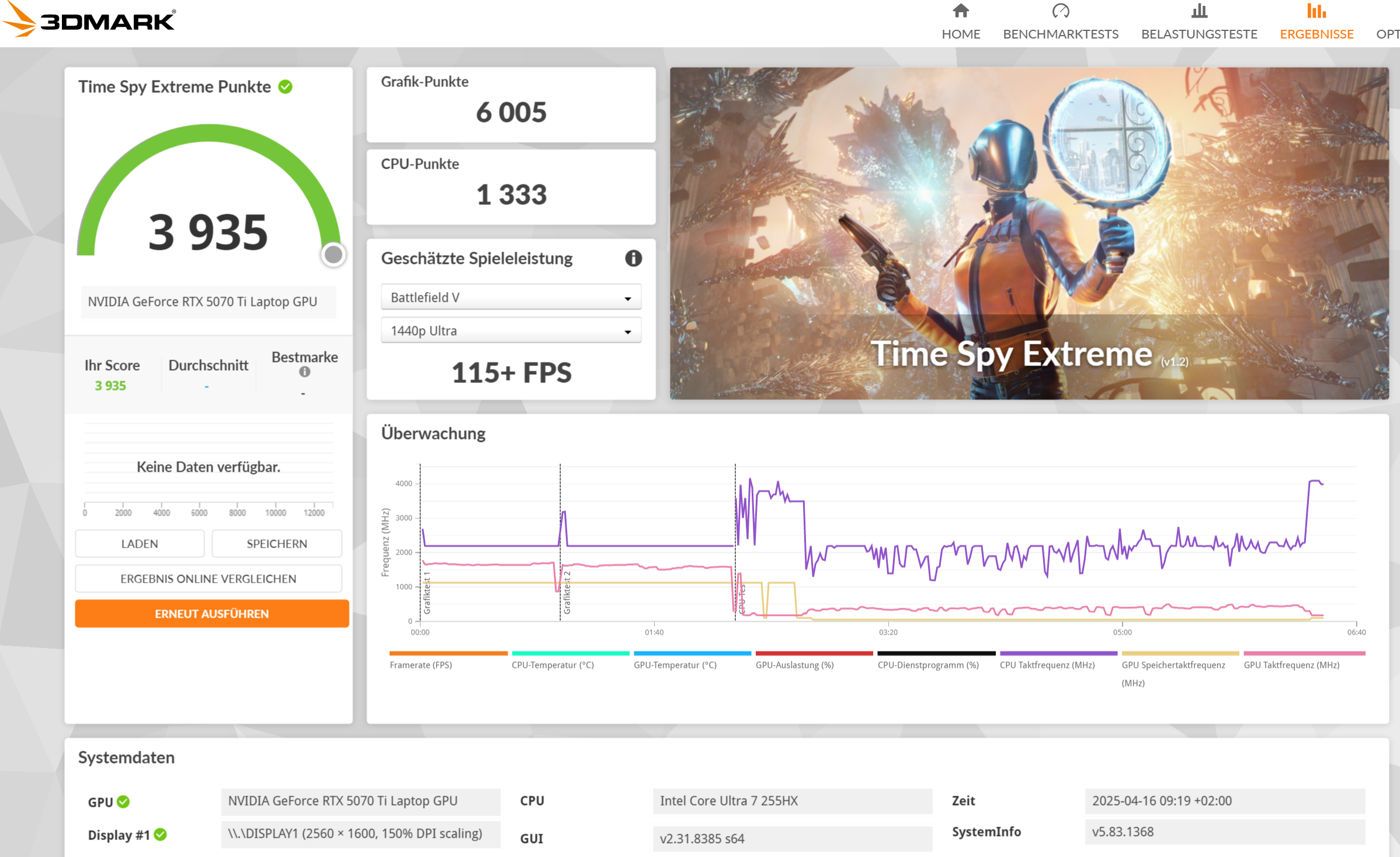This screenshot has width=1400, height=857.
Task: Click ERGEBNIS ONLINE VERGLEICHEN
Action: click(208, 578)
